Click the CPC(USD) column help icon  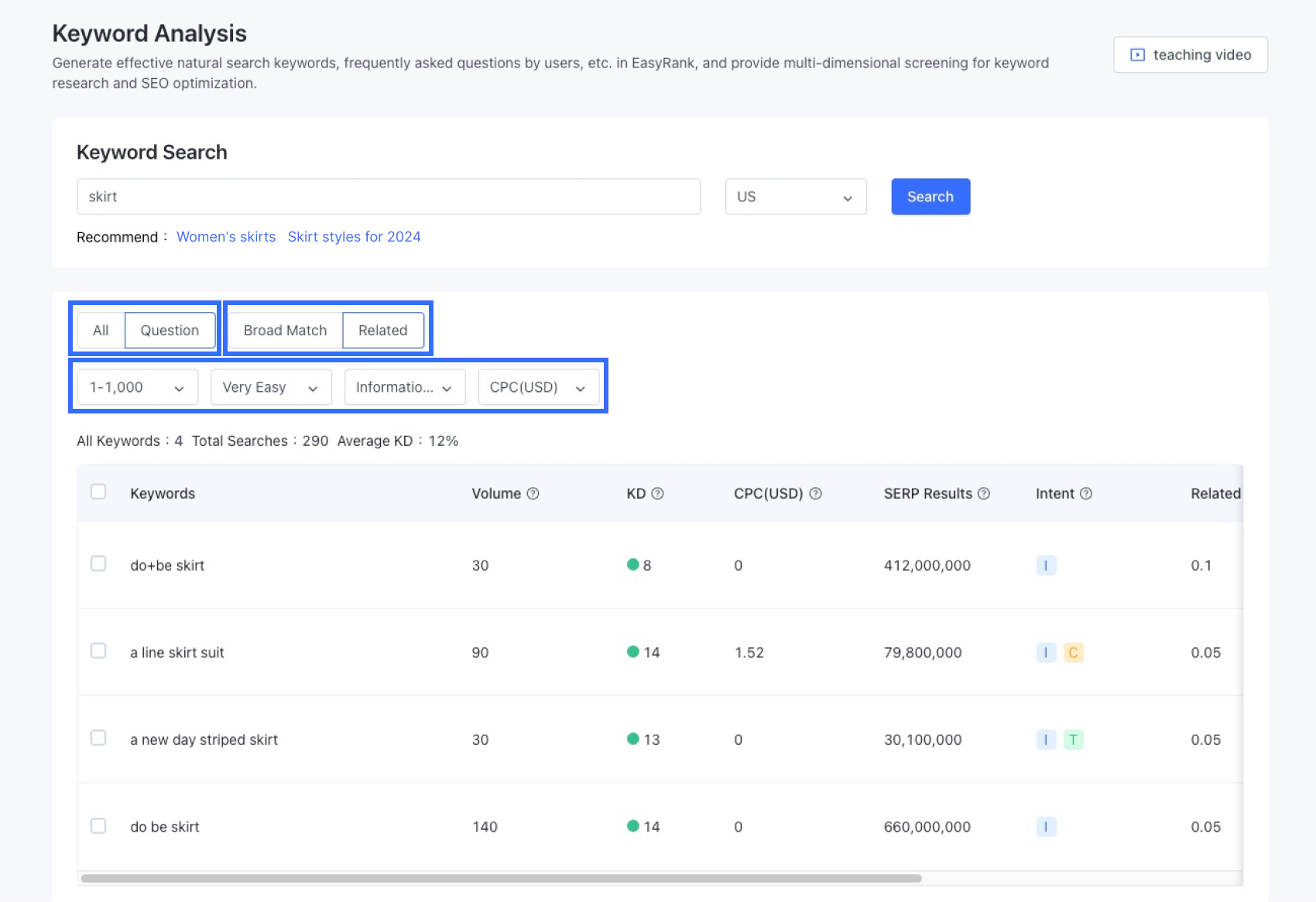[x=815, y=494]
